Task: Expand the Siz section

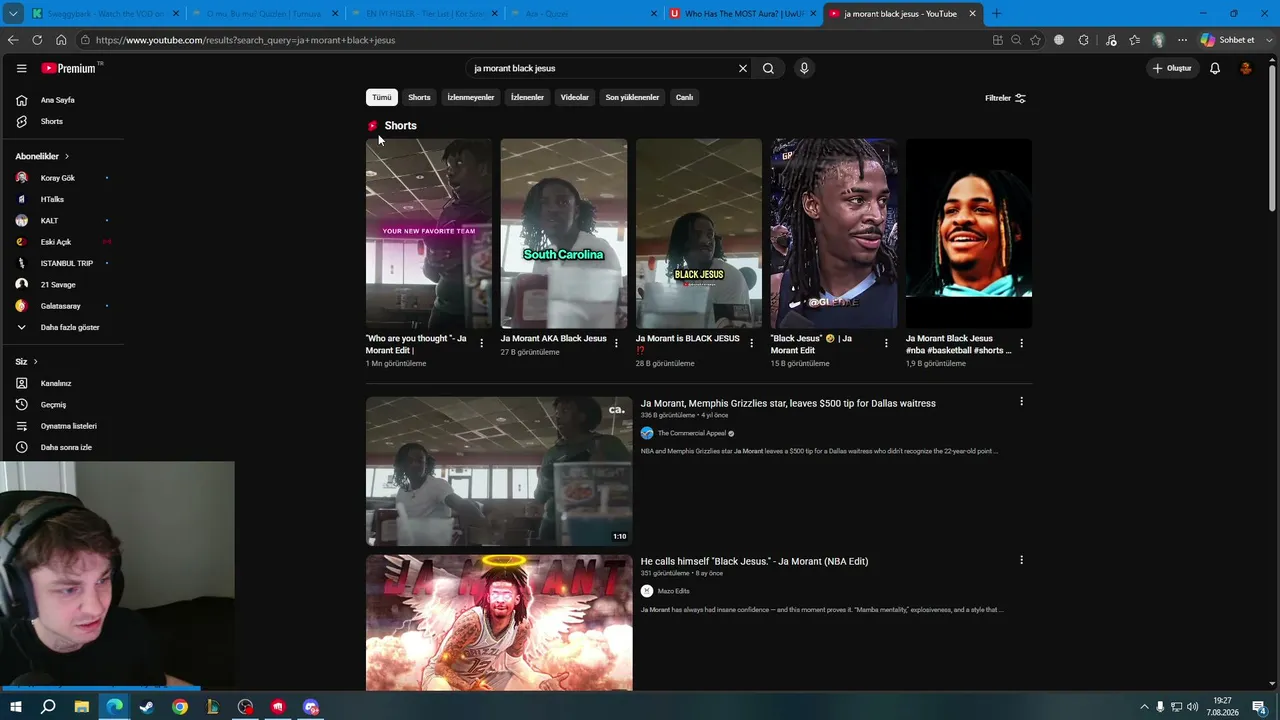Action: click(26, 361)
